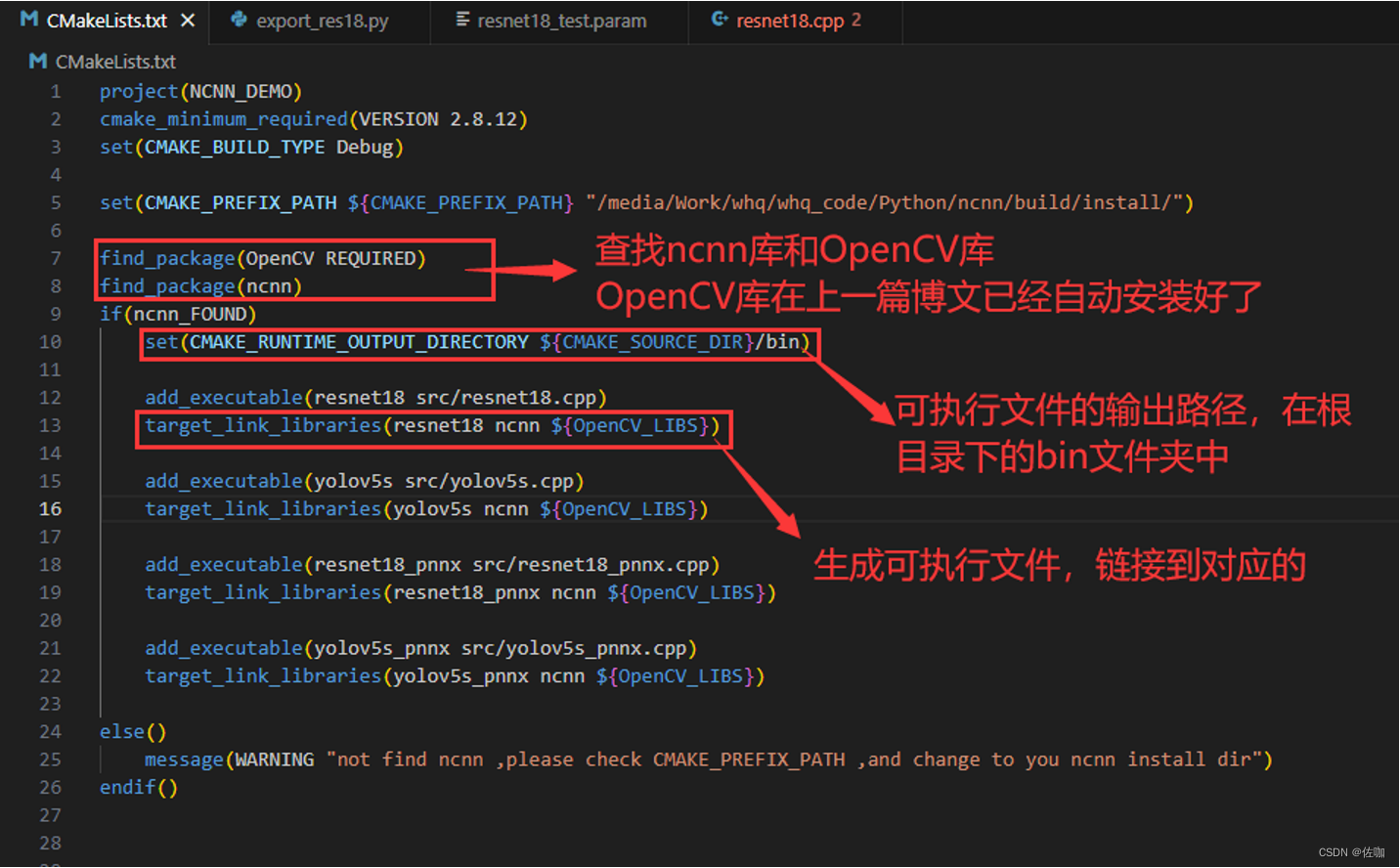Click line number 24 in the gutter
The image size is (1400, 868).
(50, 731)
